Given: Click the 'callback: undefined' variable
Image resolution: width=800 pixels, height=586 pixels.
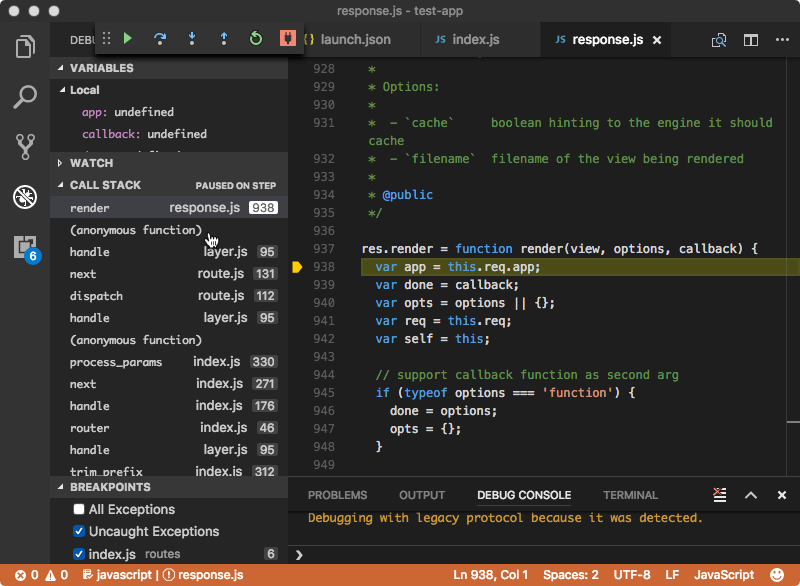Looking at the screenshot, I should 144,134.
